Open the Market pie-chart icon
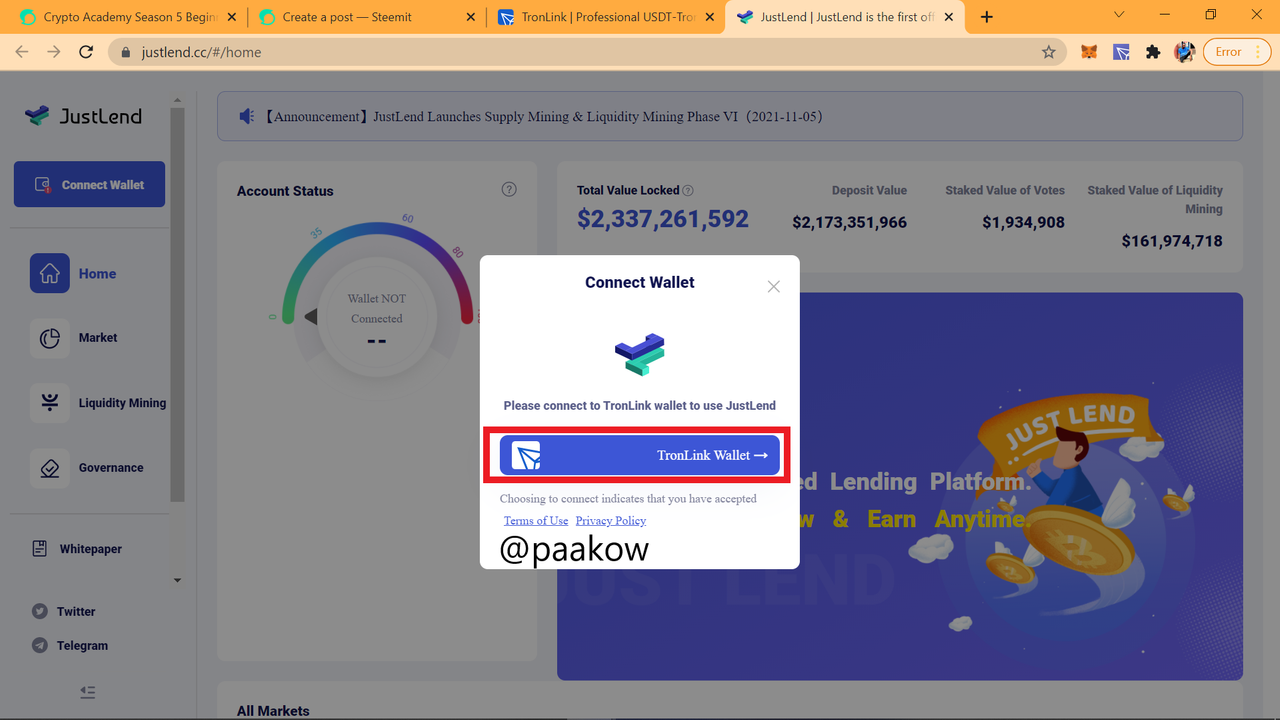This screenshot has width=1280, height=720. click(x=50, y=338)
